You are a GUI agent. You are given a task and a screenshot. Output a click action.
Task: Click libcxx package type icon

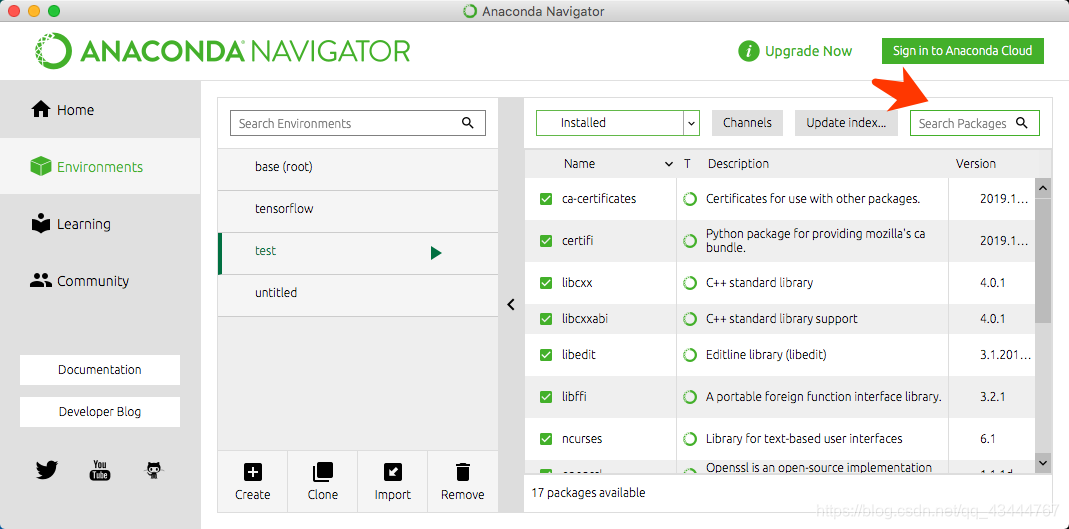pyautogui.click(x=690, y=283)
